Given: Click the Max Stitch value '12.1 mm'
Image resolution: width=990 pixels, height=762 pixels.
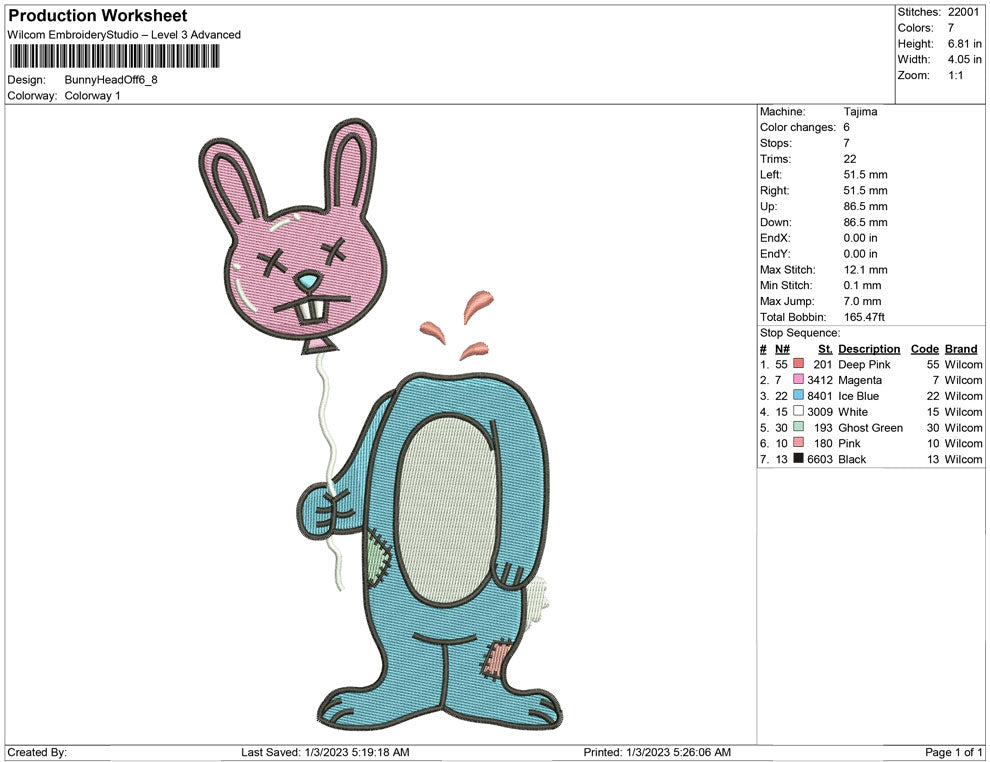Looking at the screenshot, I should pos(866,270).
